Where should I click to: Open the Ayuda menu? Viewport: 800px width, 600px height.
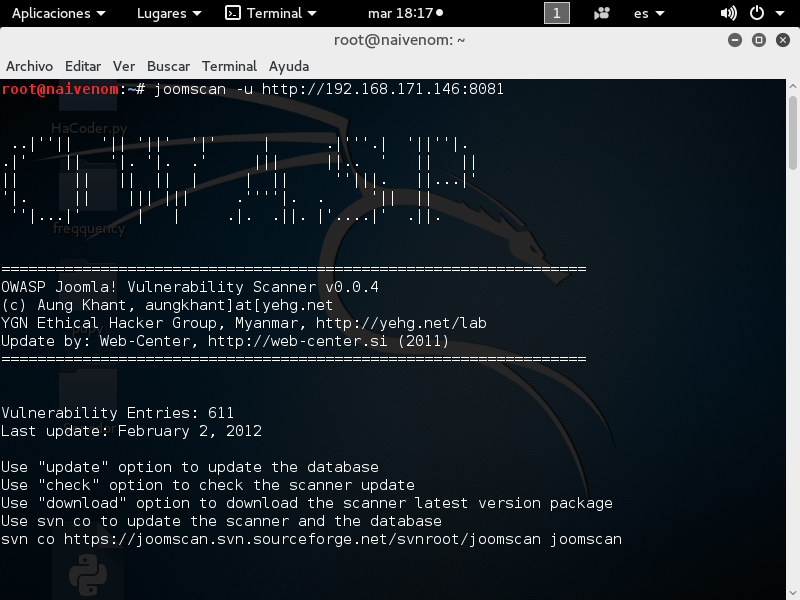pyautogui.click(x=289, y=66)
